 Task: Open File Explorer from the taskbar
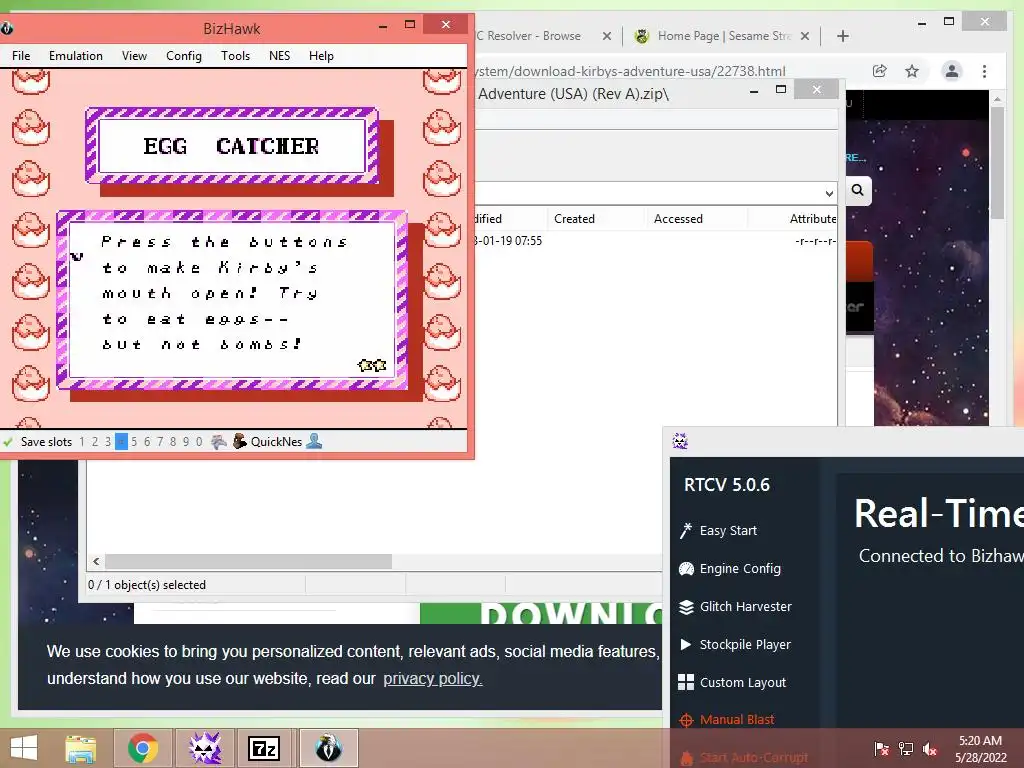(x=81, y=748)
